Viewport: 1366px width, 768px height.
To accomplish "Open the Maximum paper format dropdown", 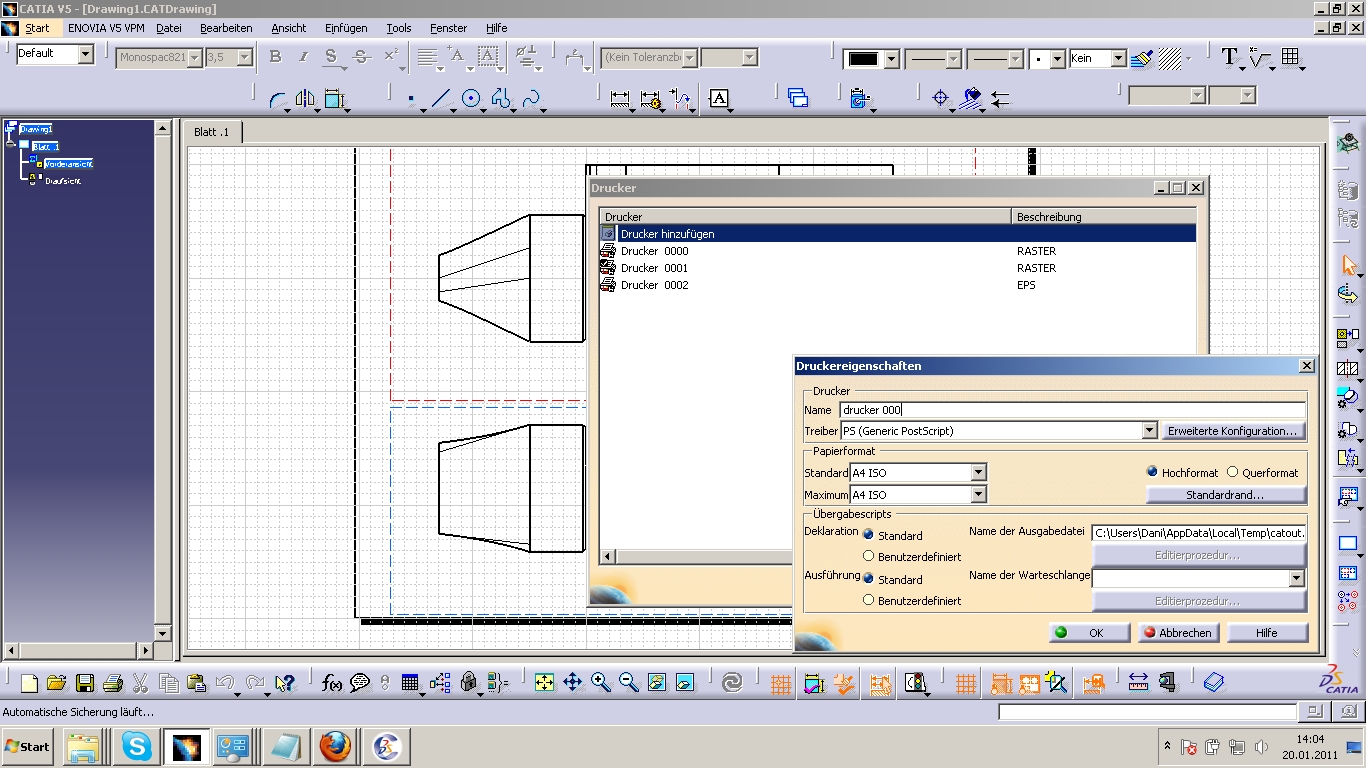I will pos(979,494).
